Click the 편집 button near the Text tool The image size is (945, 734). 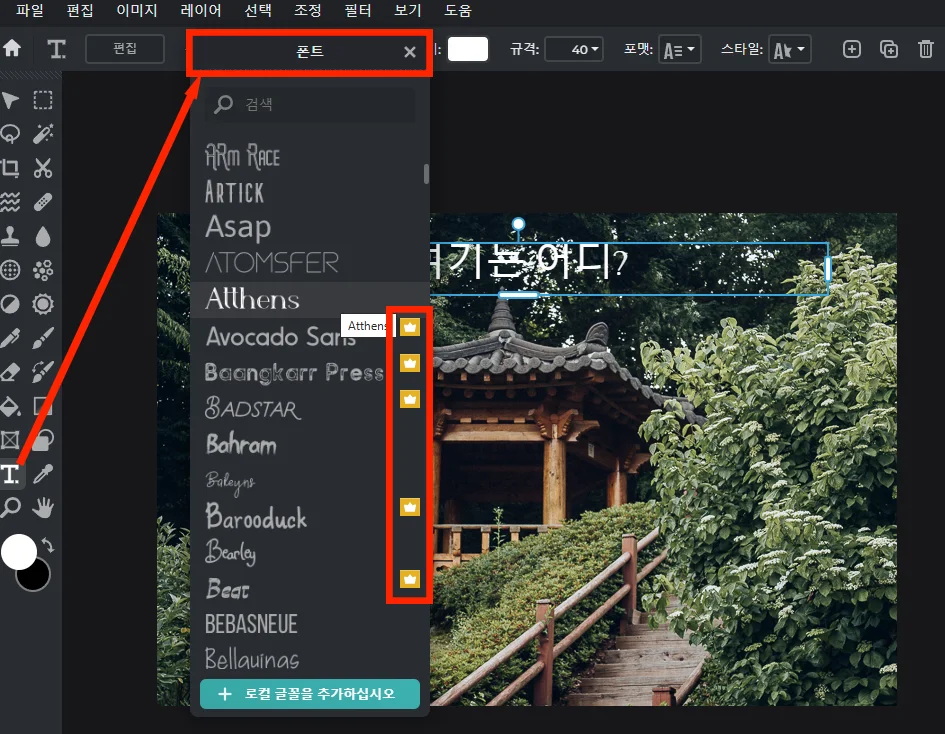[124, 48]
